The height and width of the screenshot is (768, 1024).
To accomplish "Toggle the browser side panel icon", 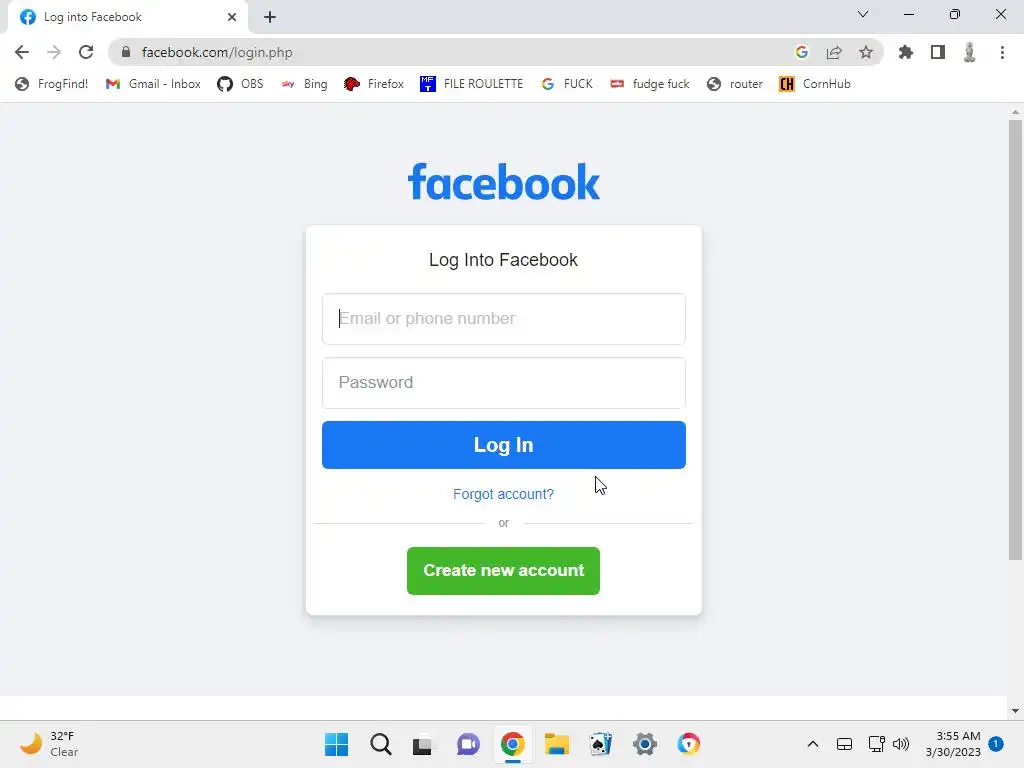I will pos(938,52).
